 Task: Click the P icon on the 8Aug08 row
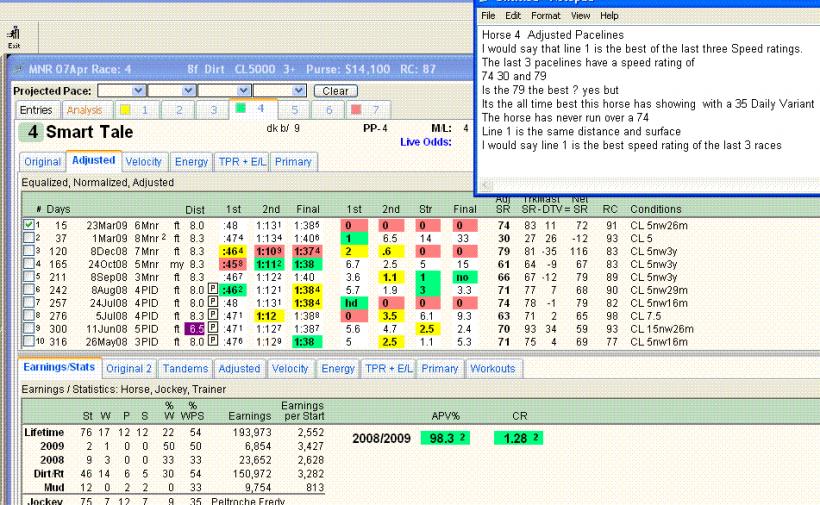[212, 289]
